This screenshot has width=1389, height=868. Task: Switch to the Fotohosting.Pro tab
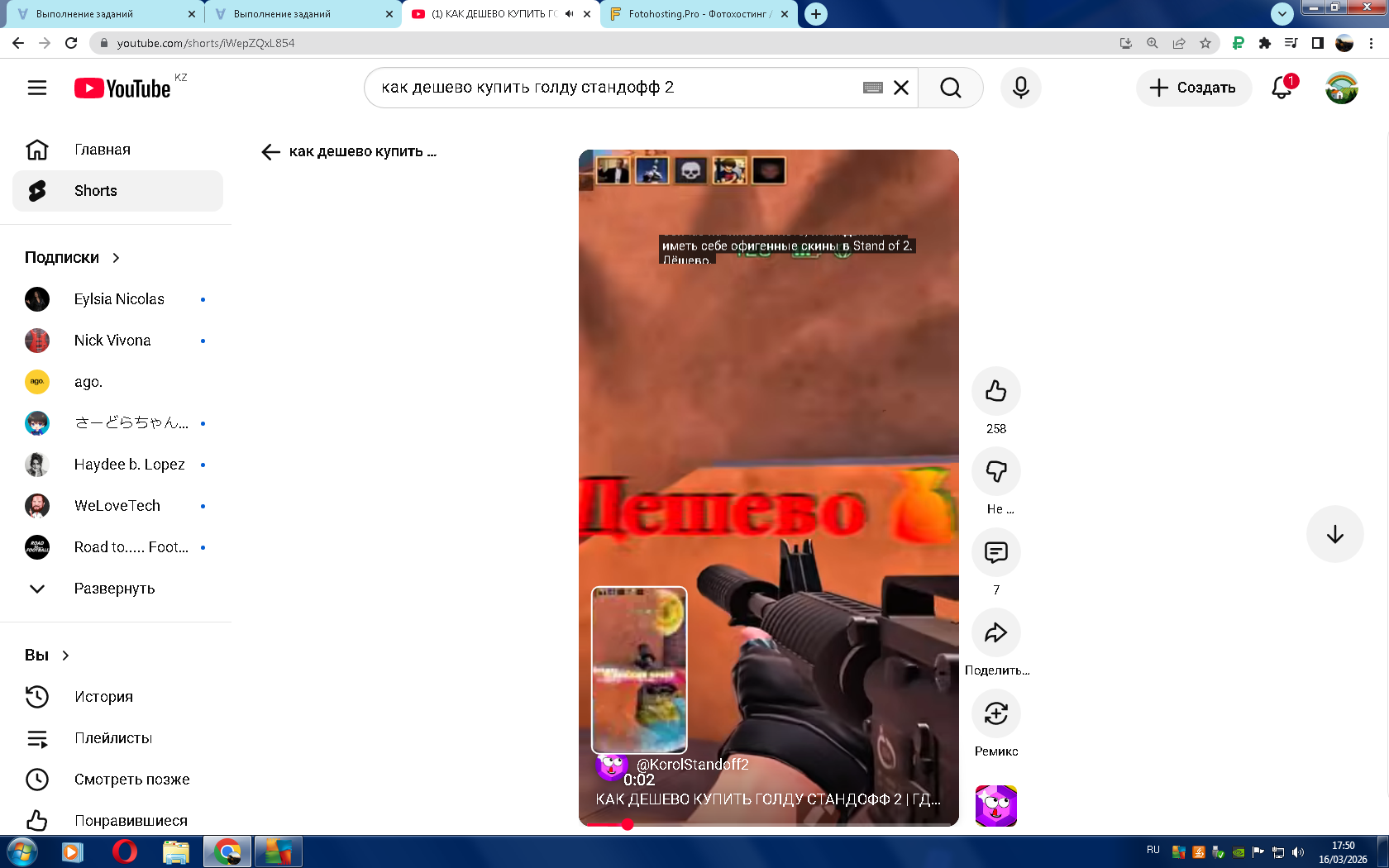(699, 14)
